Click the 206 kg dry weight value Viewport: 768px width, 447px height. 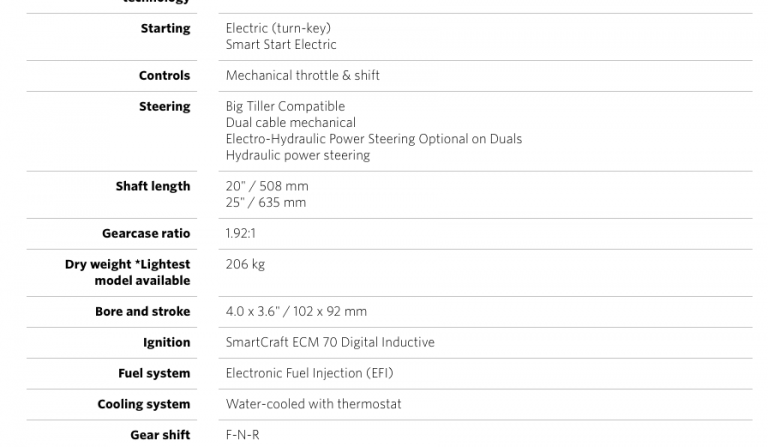point(245,264)
